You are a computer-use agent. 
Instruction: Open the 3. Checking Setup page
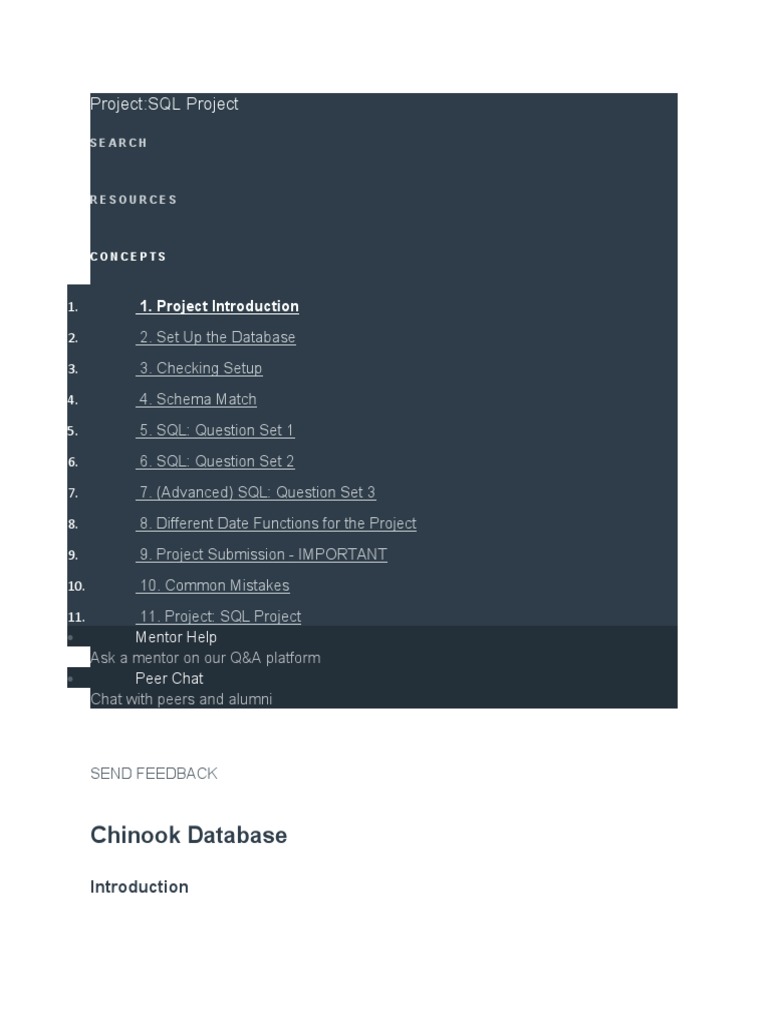200,369
